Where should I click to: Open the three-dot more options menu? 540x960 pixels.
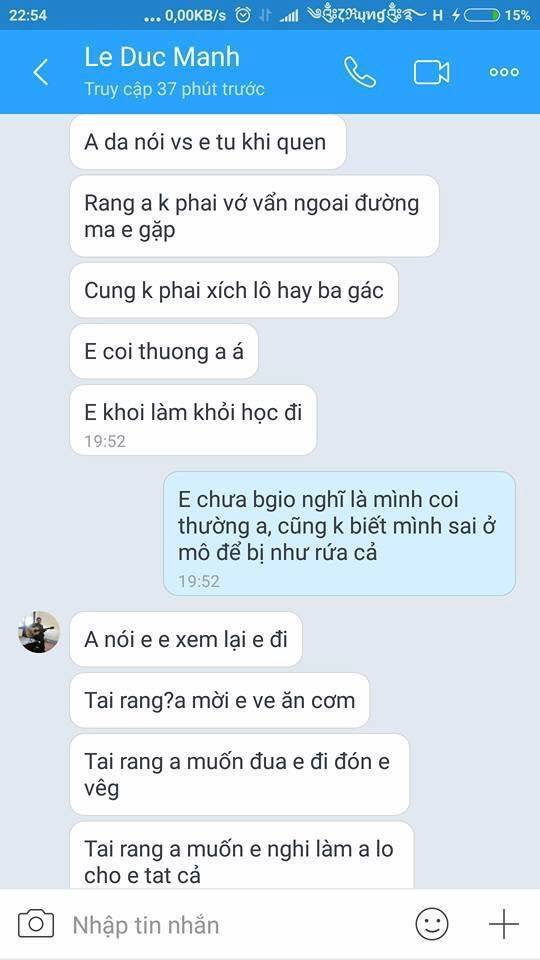pos(504,73)
